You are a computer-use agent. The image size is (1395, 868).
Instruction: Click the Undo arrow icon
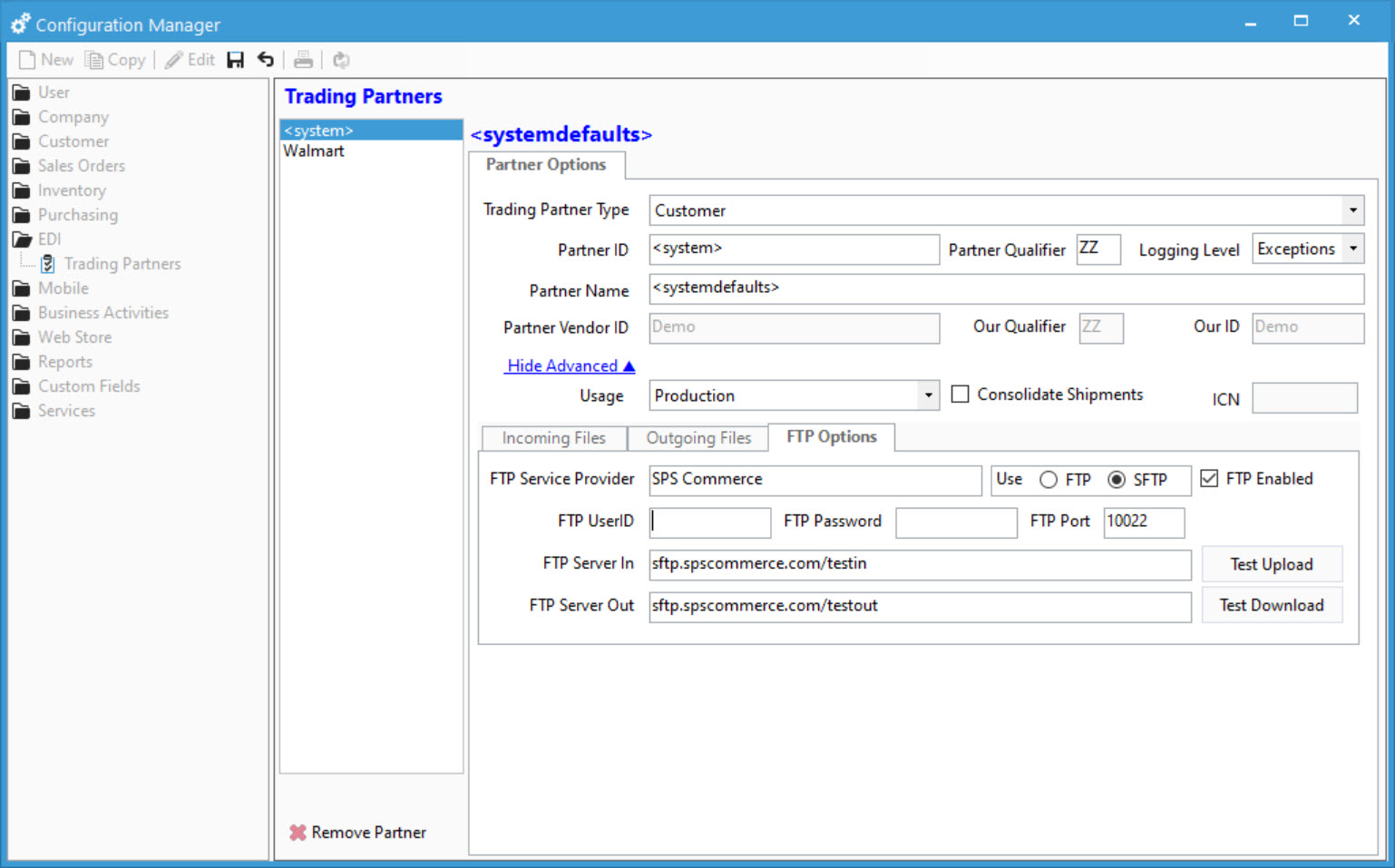pyautogui.click(x=265, y=59)
